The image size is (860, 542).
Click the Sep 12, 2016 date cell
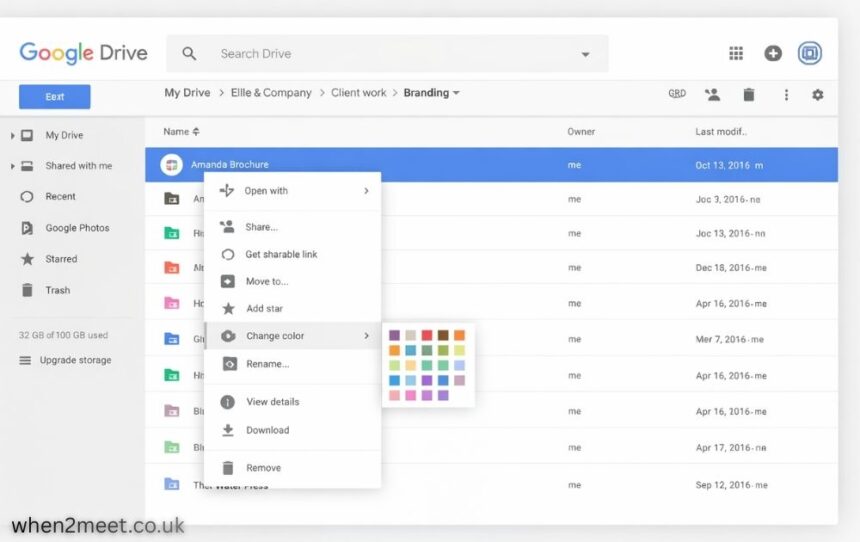(x=732, y=485)
